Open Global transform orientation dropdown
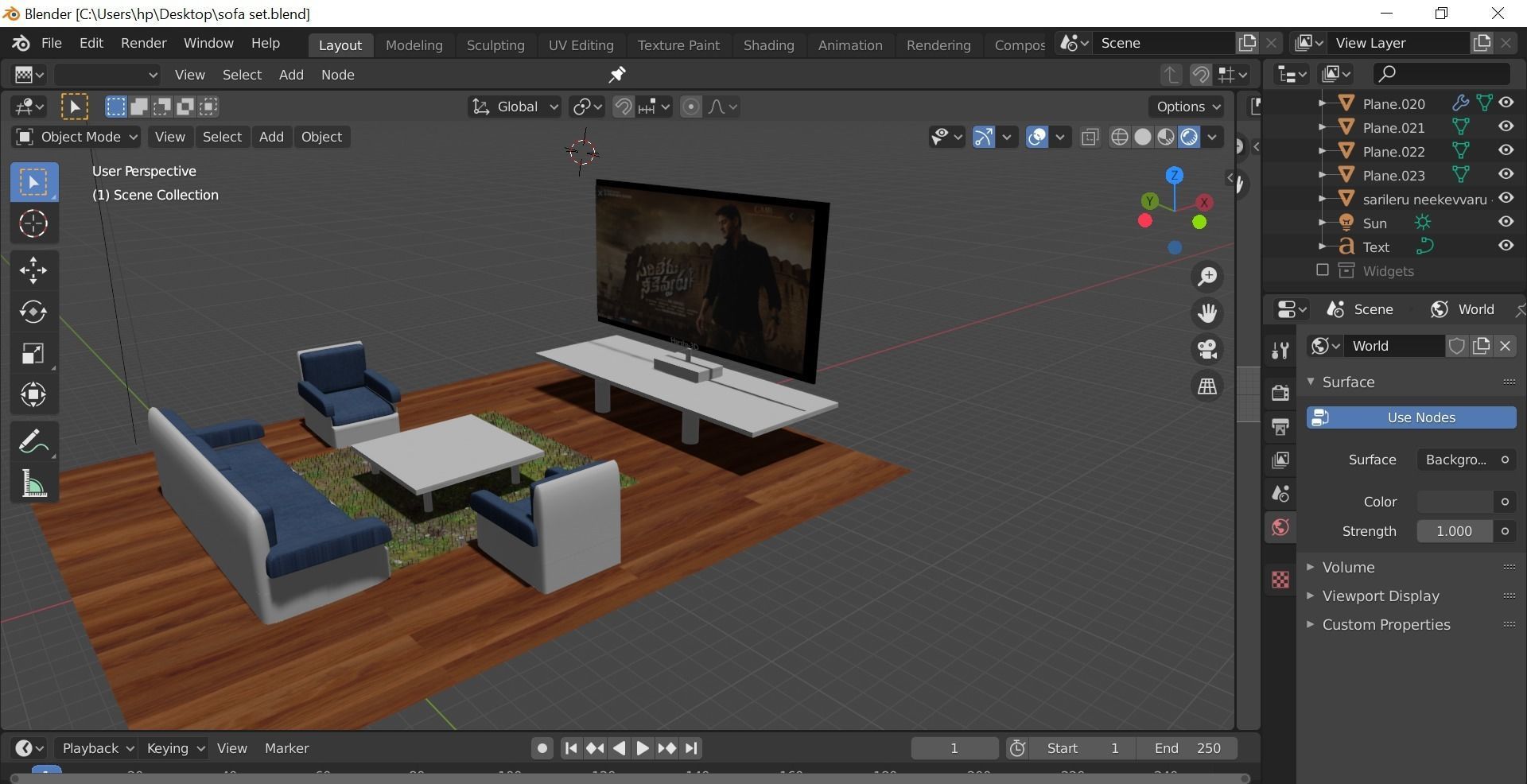Screen dimensions: 1527x784 pos(515,107)
